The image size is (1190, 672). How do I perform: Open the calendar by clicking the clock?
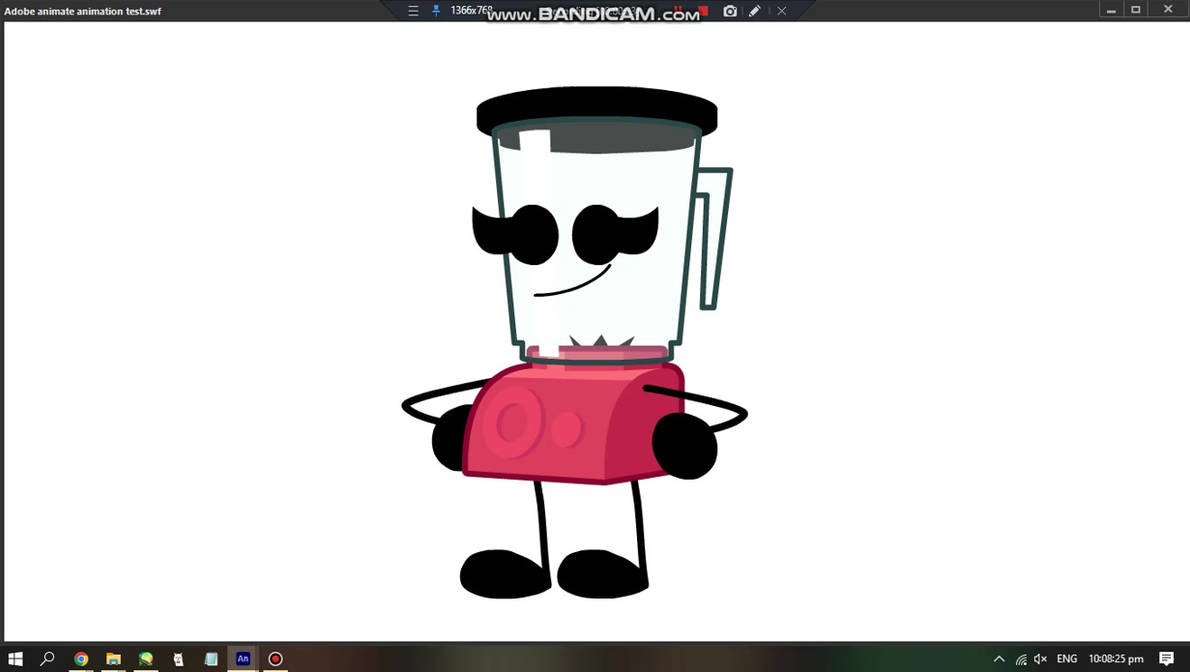pos(1116,658)
